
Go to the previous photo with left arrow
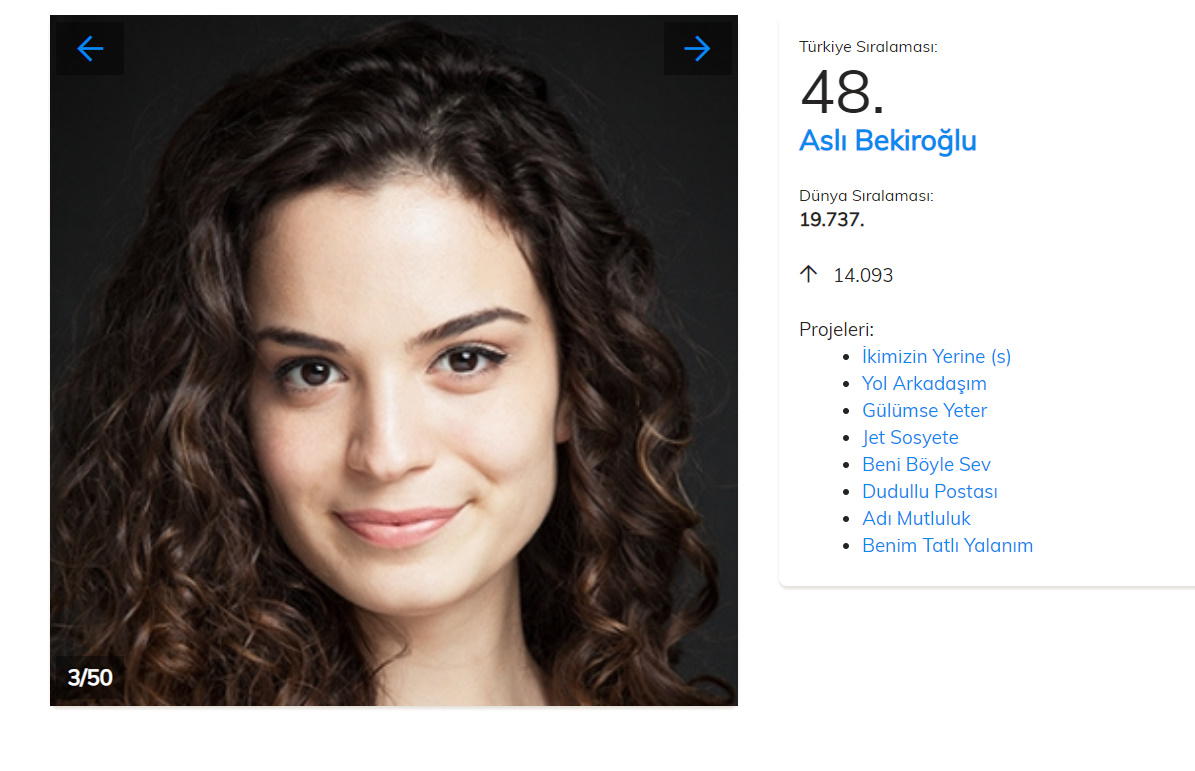coord(90,48)
